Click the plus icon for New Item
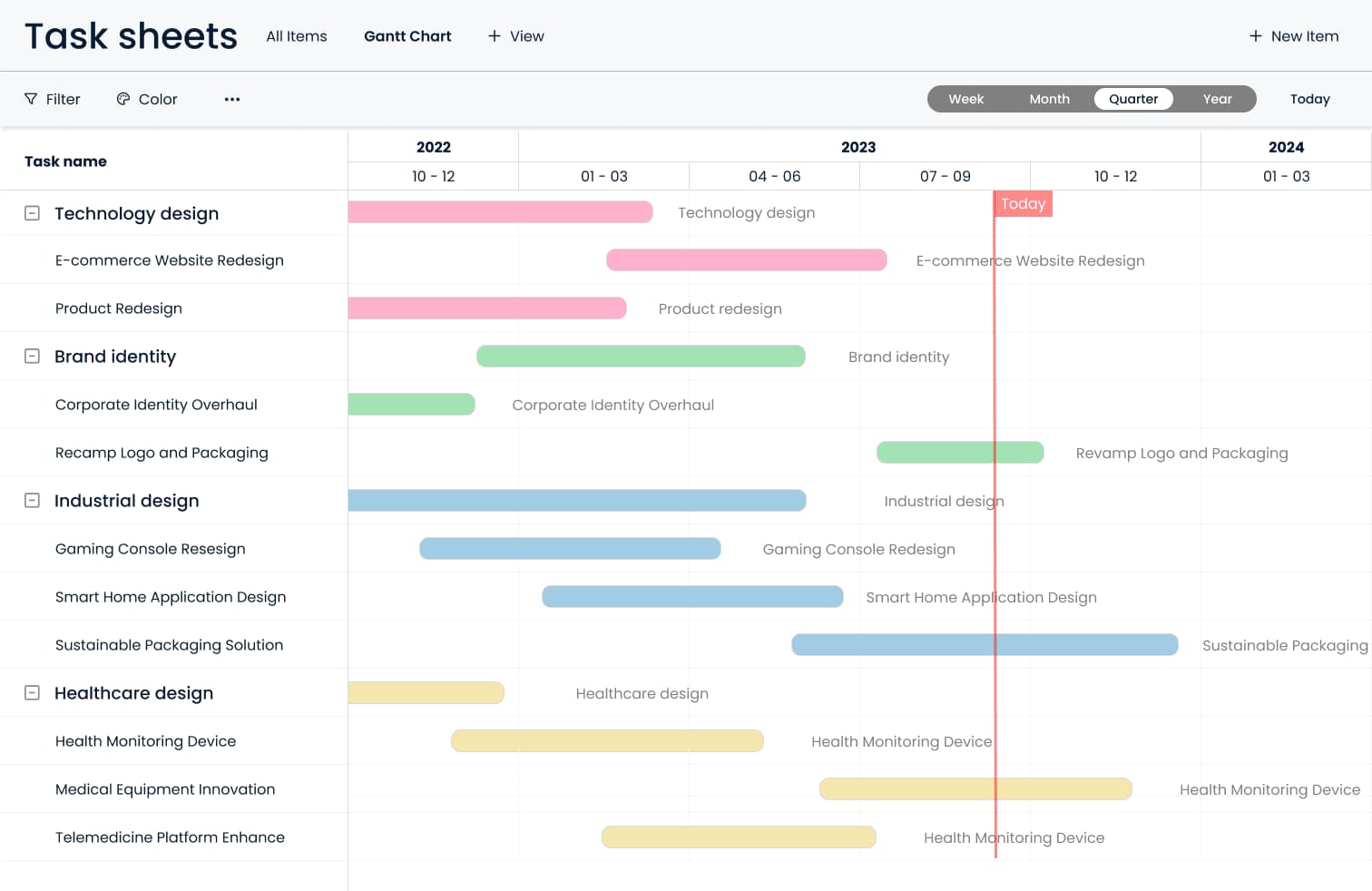 tap(1256, 36)
